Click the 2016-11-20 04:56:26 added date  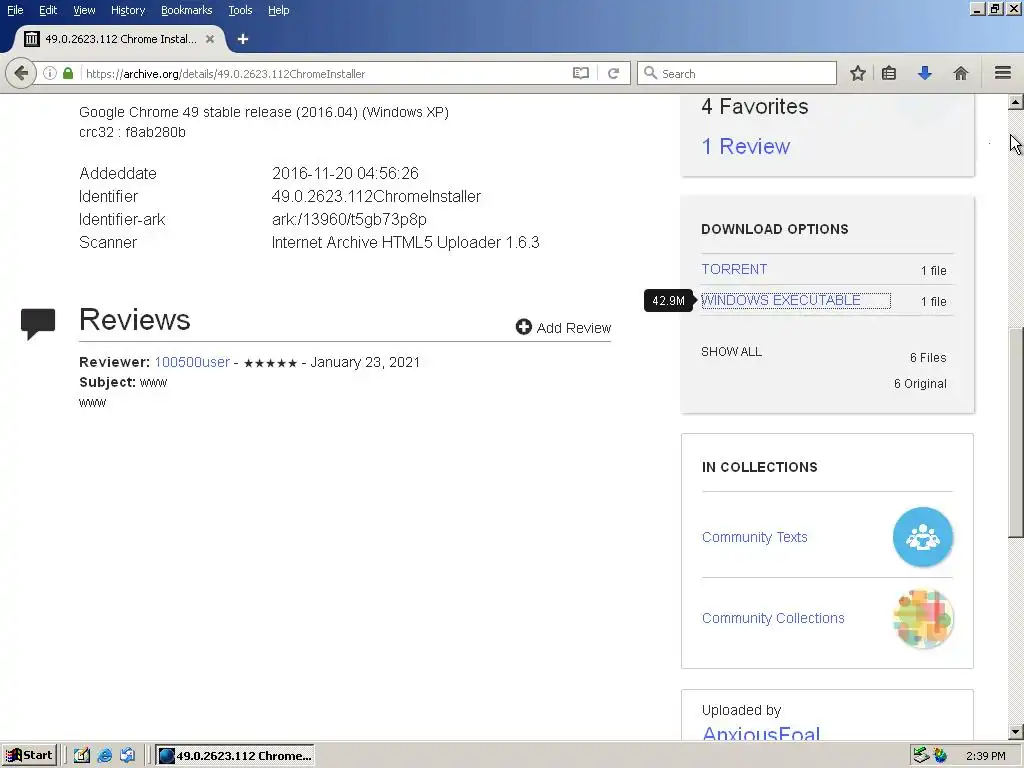[x=345, y=173]
